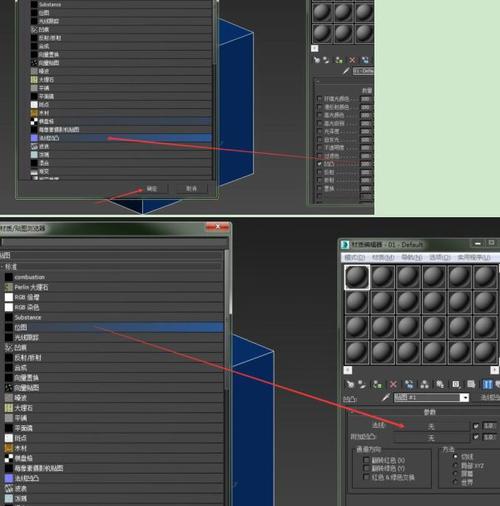Open 导航(N) menu in Material Editor
This screenshot has height=506, width=500.
tap(412, 258)
